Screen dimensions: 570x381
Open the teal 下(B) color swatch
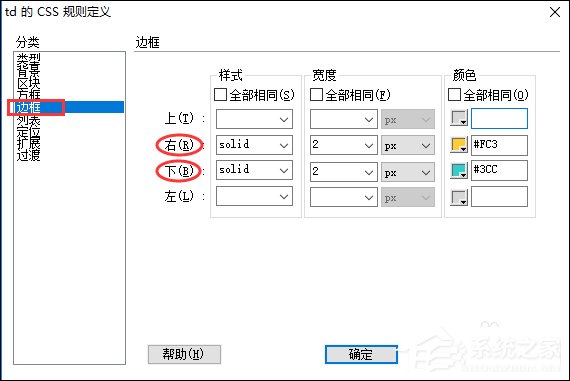point(459,171)
